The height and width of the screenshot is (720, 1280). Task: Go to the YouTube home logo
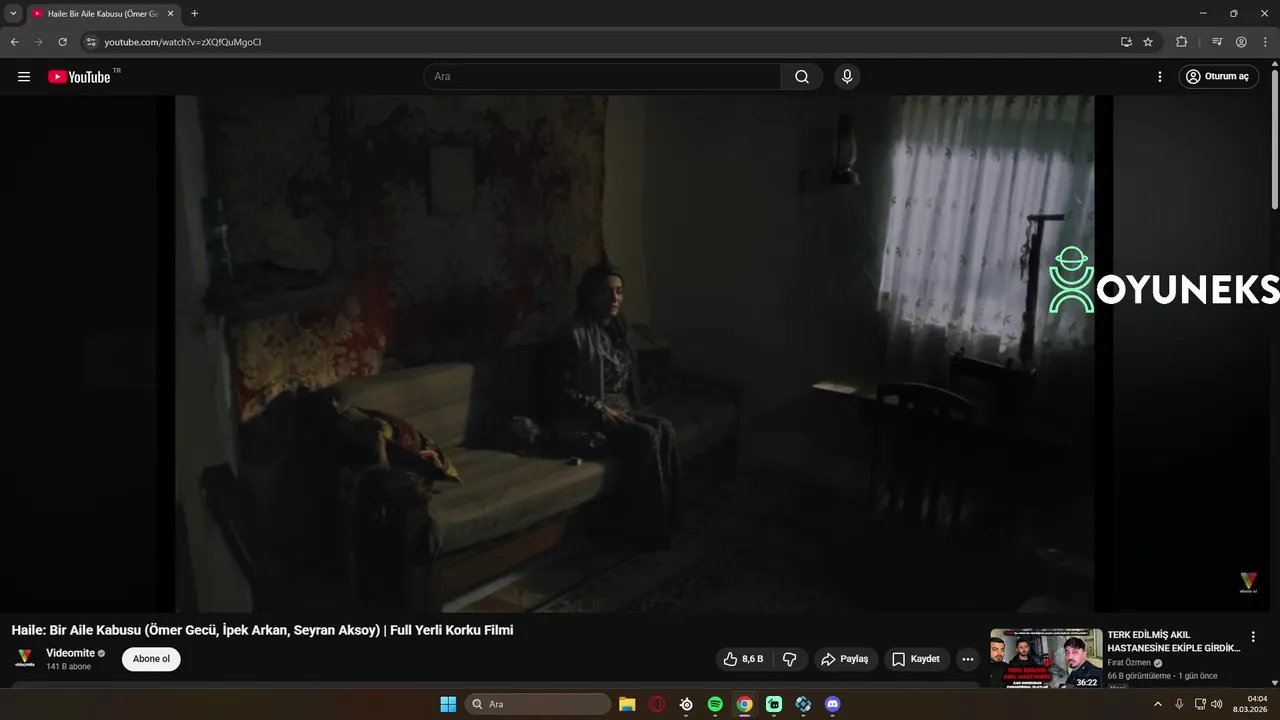click(79, 77)
